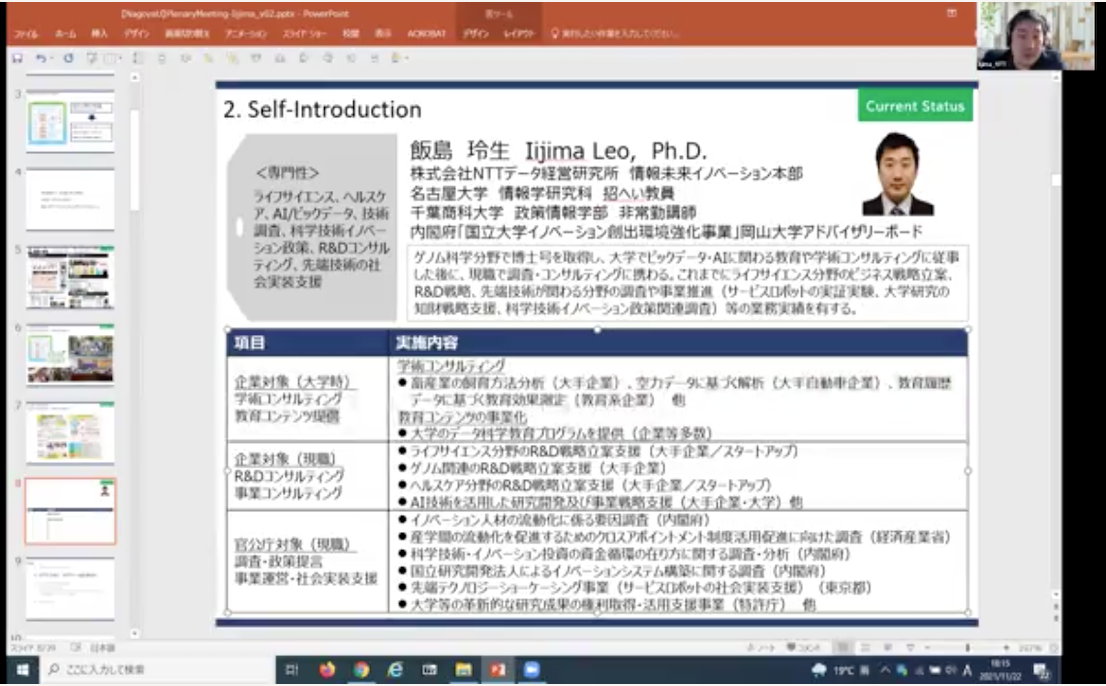The width and height of the screenshot is (1106, 686).
Task: Click the PowerPoint icon in taskbar
Action: coord(497,670)
